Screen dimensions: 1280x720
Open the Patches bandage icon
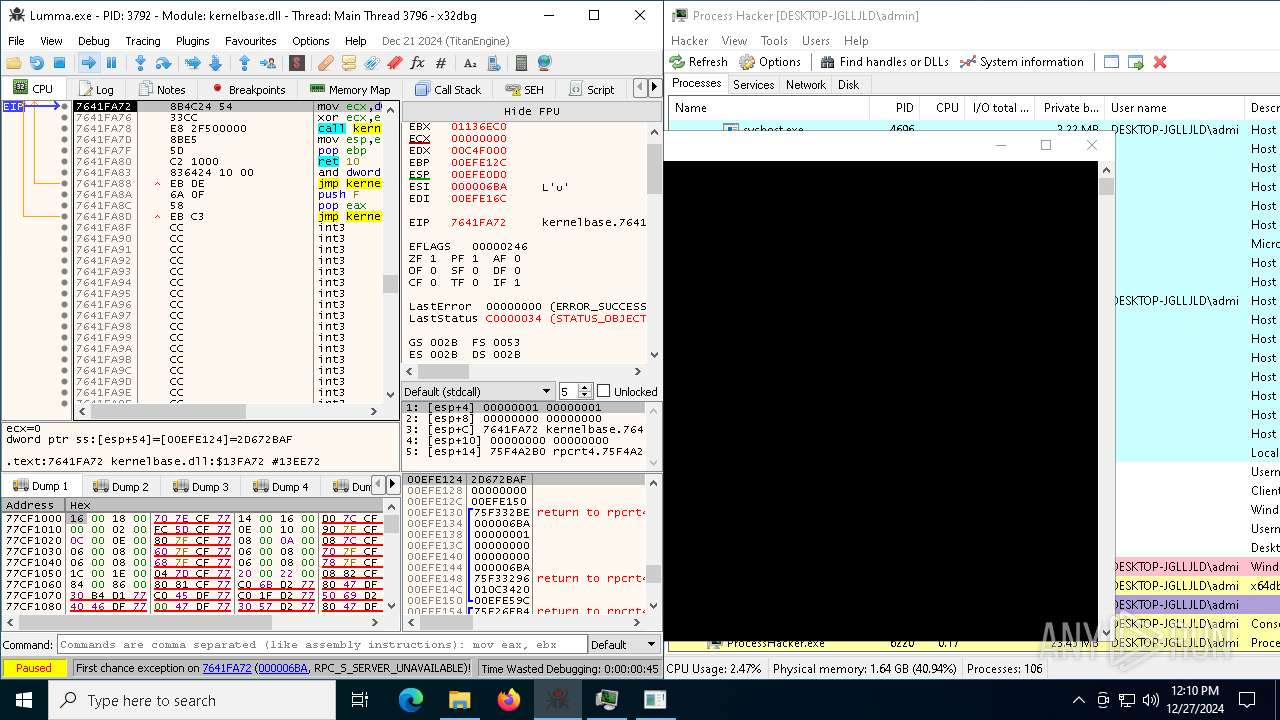(325, 63)
